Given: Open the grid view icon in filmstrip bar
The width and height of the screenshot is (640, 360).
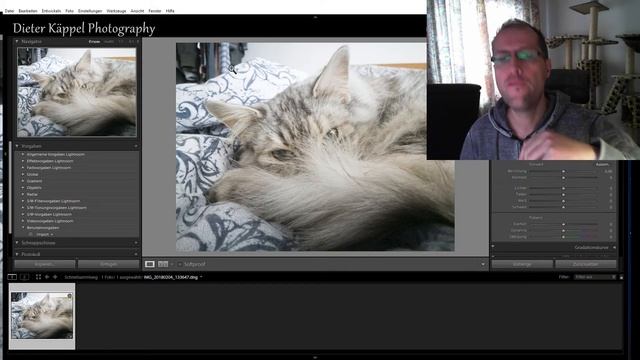Looking at the screenshot, I should pos(38,277).
